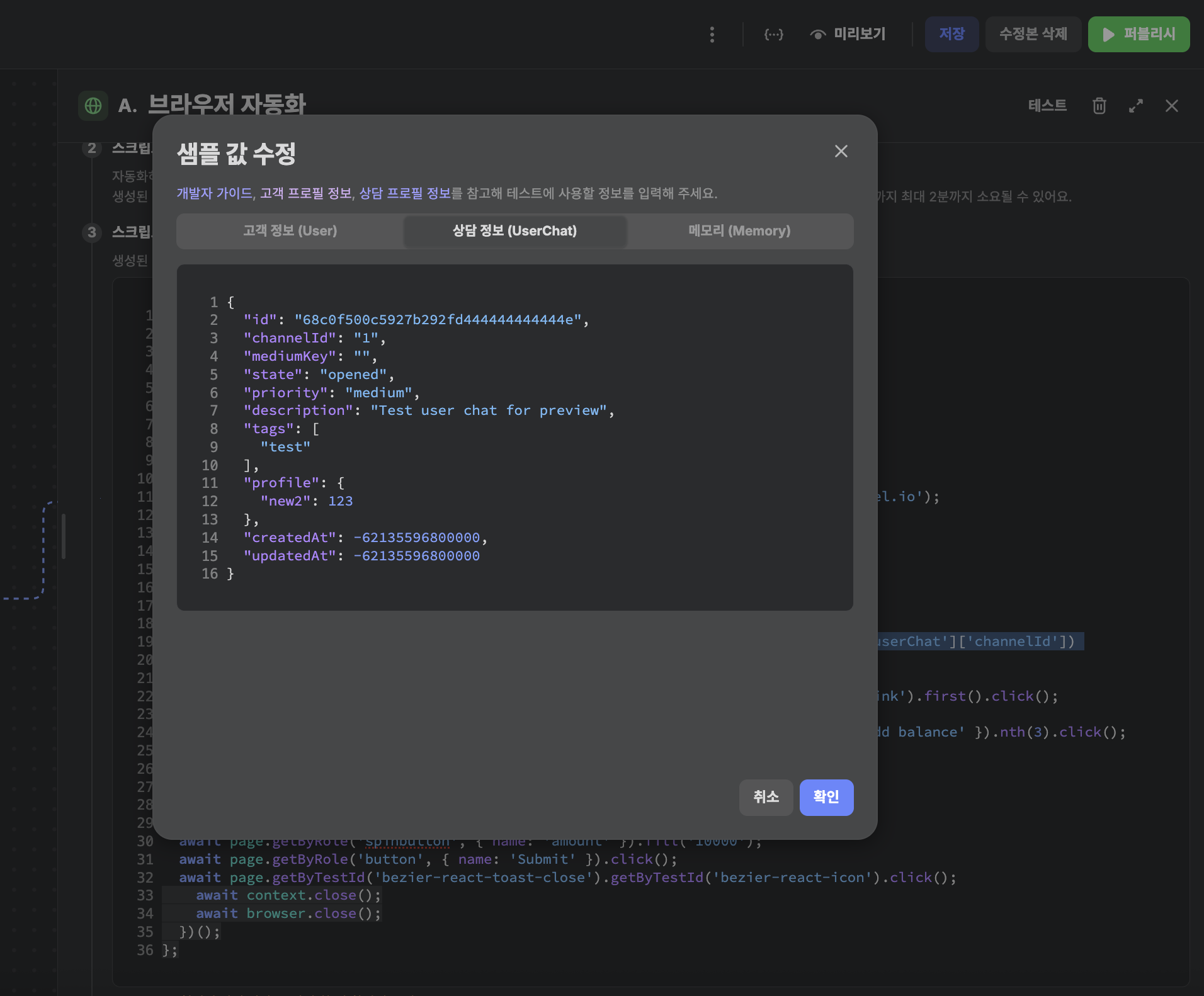1204x996 pixels.
Task: Publish with the green 퍼블리시 button
Action: [x=1139, y=35]
